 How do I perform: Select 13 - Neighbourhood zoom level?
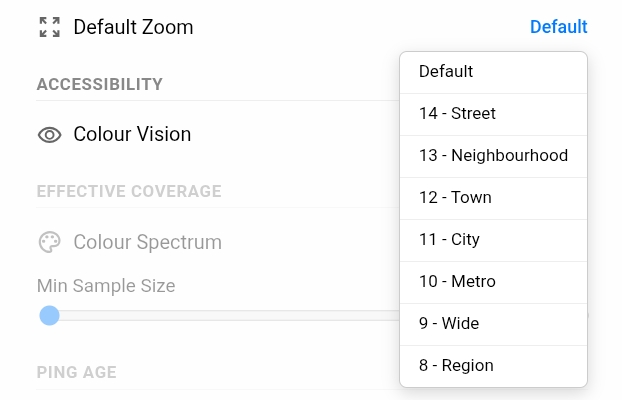(493, 156)
